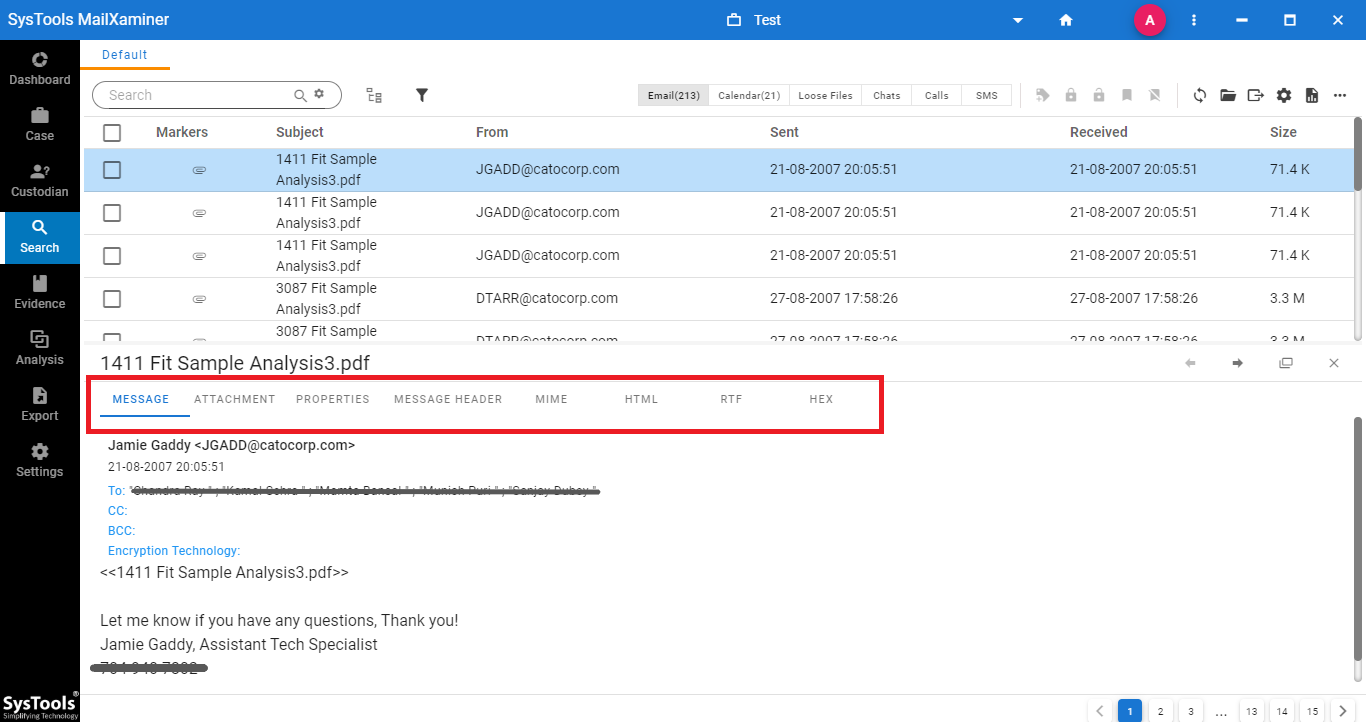The height and width of the screenshot is (722, 1366).
Task: Switch to Calls tab
Action: click(936, 95)
